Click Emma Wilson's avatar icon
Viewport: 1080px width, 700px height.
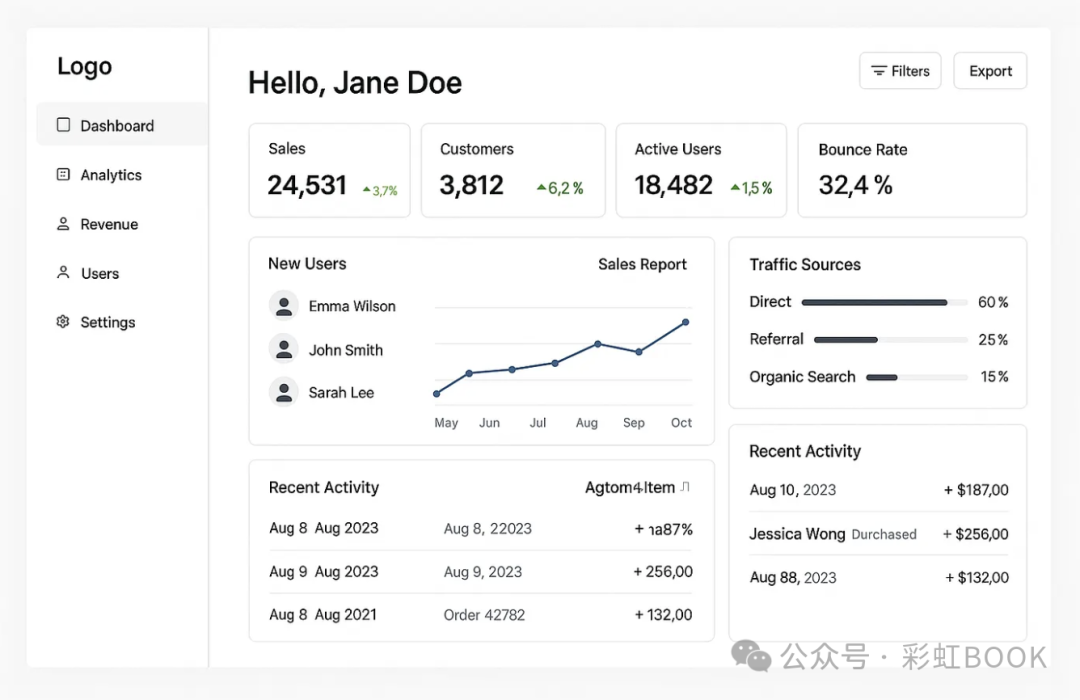pos(284,306)
